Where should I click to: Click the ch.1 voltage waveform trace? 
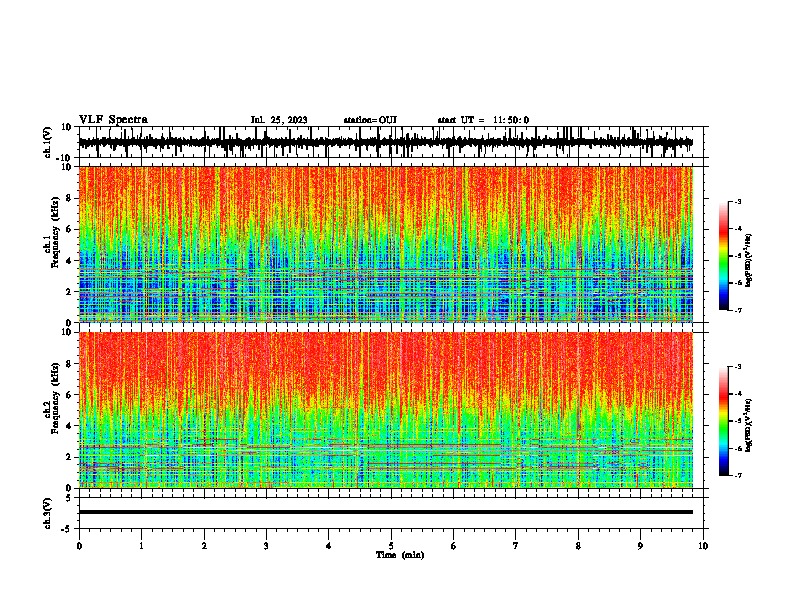(385, 142)
